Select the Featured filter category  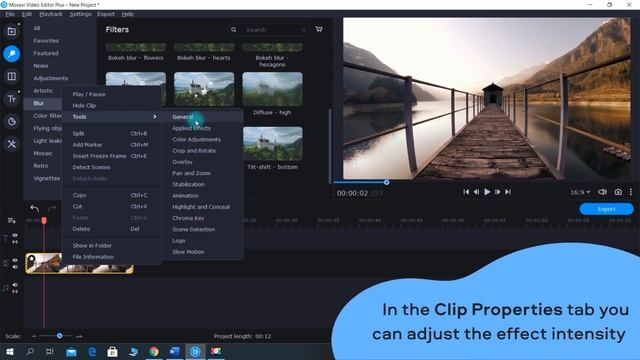pyautogui.click(x=46, y=53)
